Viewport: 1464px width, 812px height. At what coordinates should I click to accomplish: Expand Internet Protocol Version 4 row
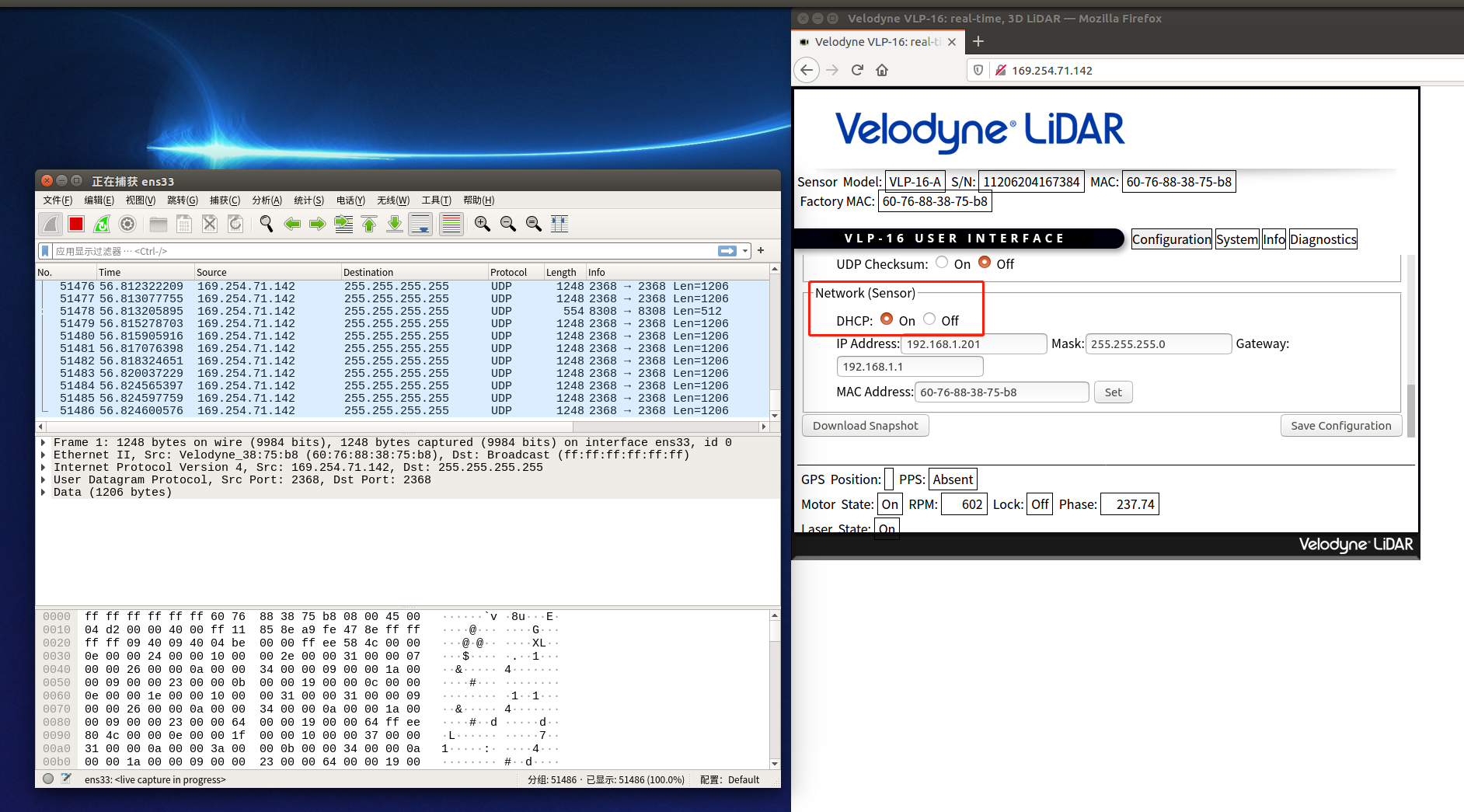(44, 467)
